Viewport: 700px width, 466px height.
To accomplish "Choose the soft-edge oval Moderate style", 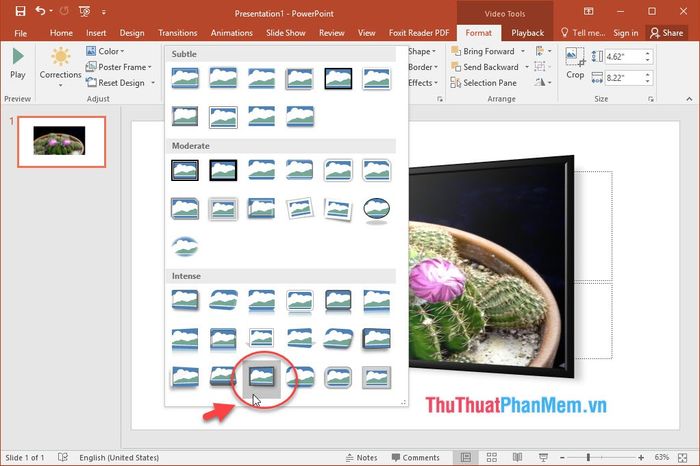I will click(185, 246).
